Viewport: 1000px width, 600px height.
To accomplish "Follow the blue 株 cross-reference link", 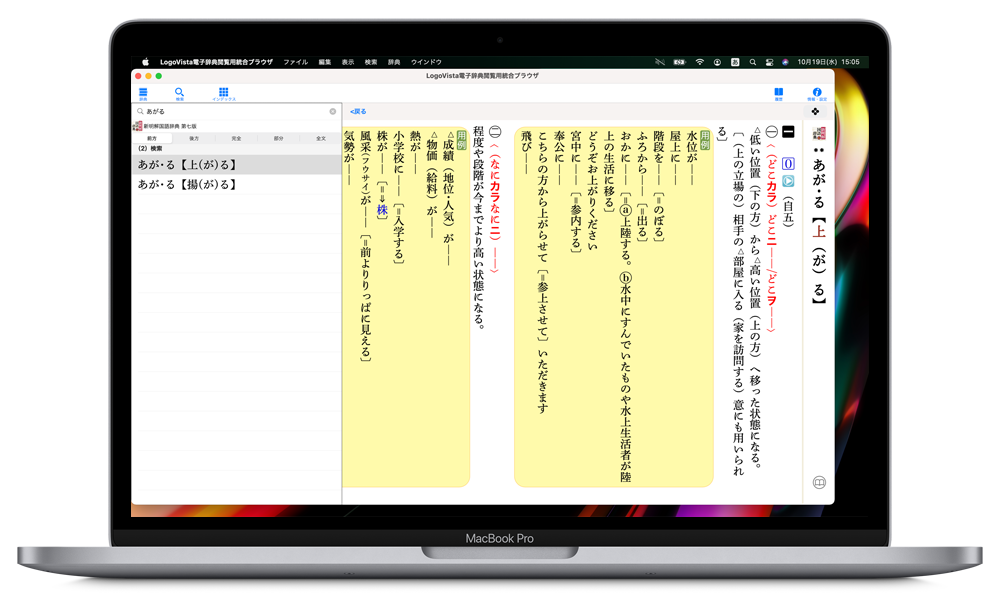I will tap(382, 210).
